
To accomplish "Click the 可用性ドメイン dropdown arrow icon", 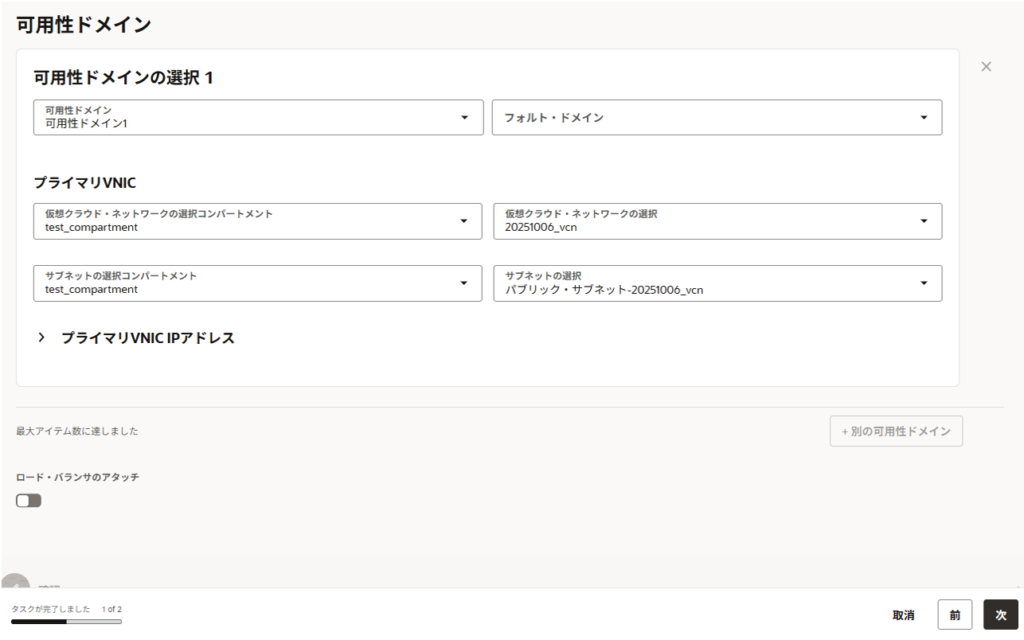I will (x=464, y=118).
